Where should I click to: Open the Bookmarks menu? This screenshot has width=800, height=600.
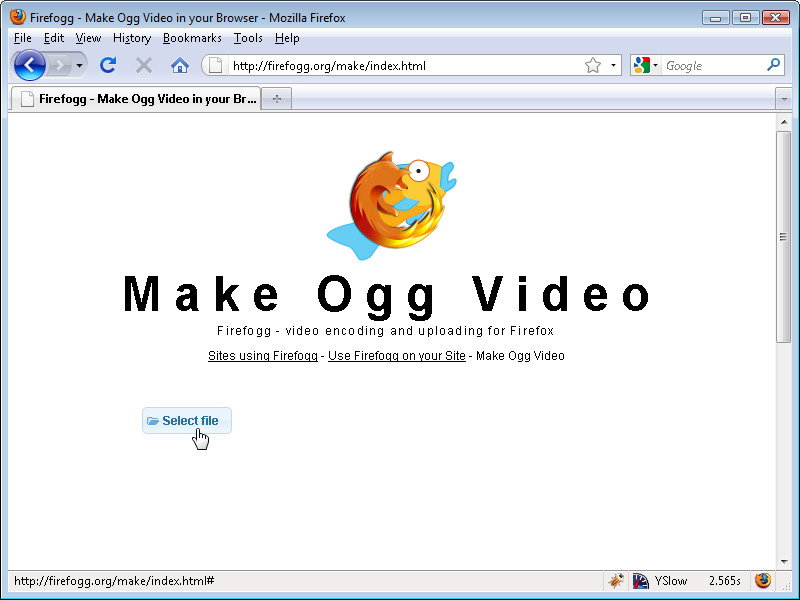coord(192,38)
